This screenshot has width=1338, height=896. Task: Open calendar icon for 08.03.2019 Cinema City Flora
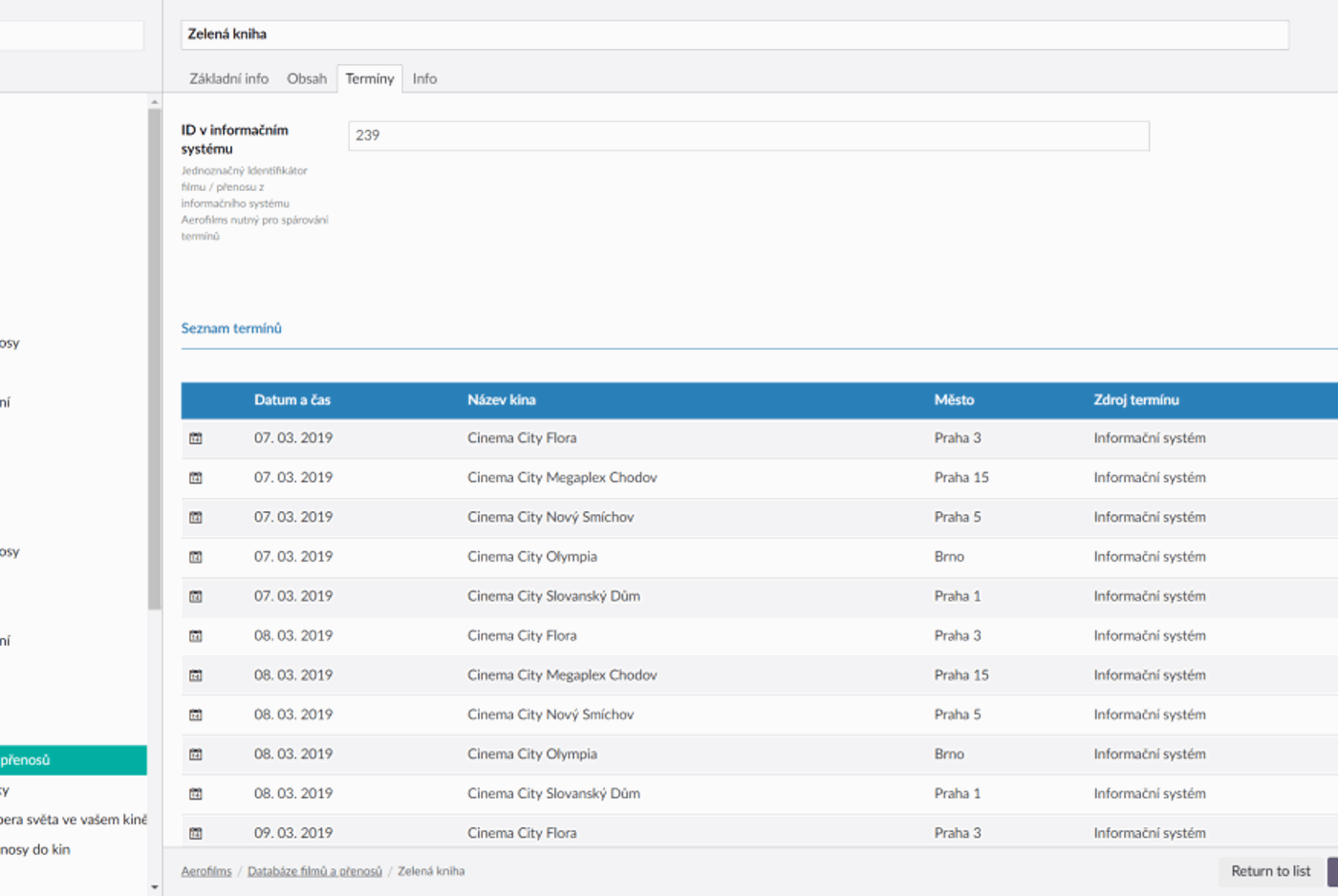pos(196,636)
